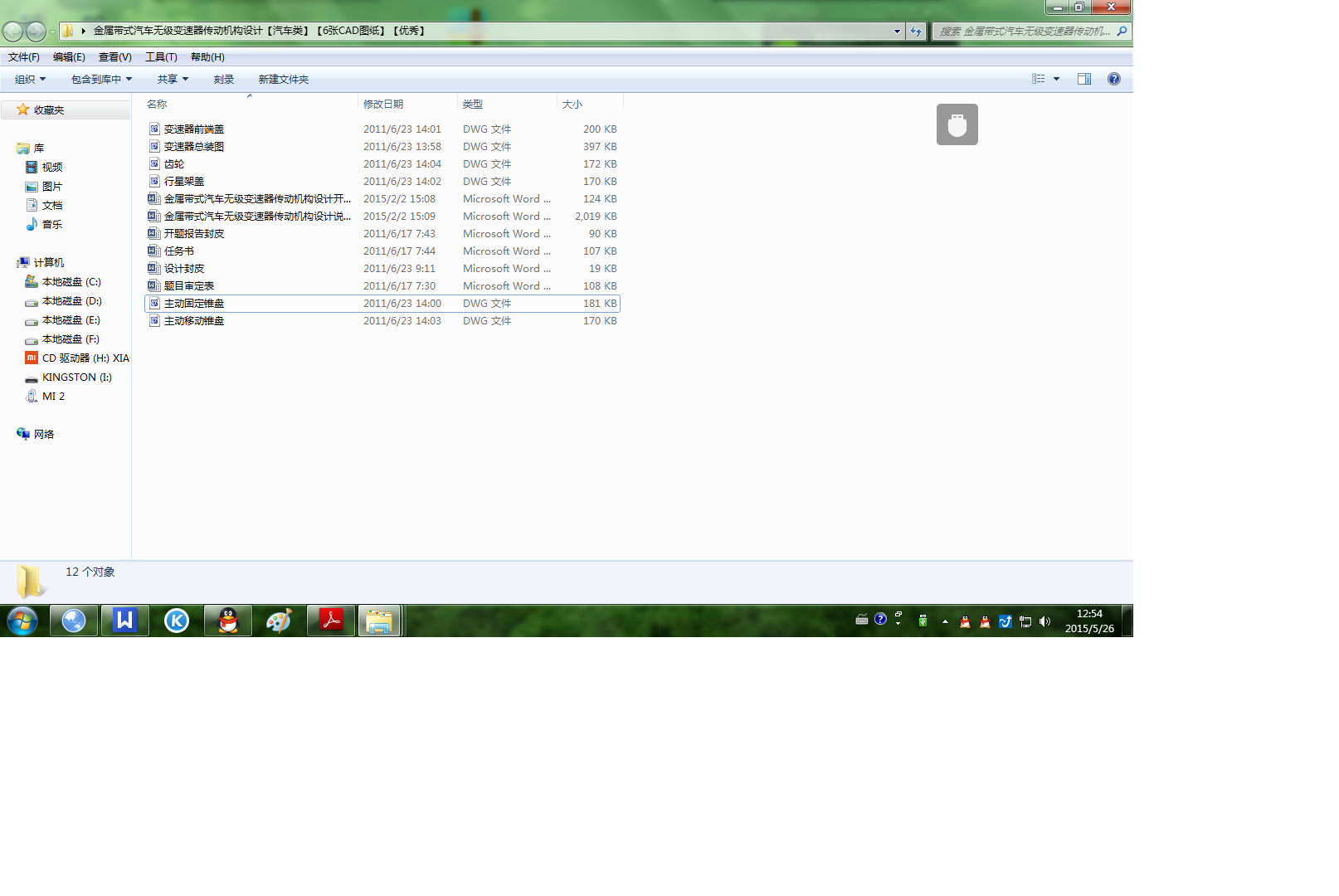Open the recent pages dropdown arrow
1339x896 pixels.
tap(52, 32)
